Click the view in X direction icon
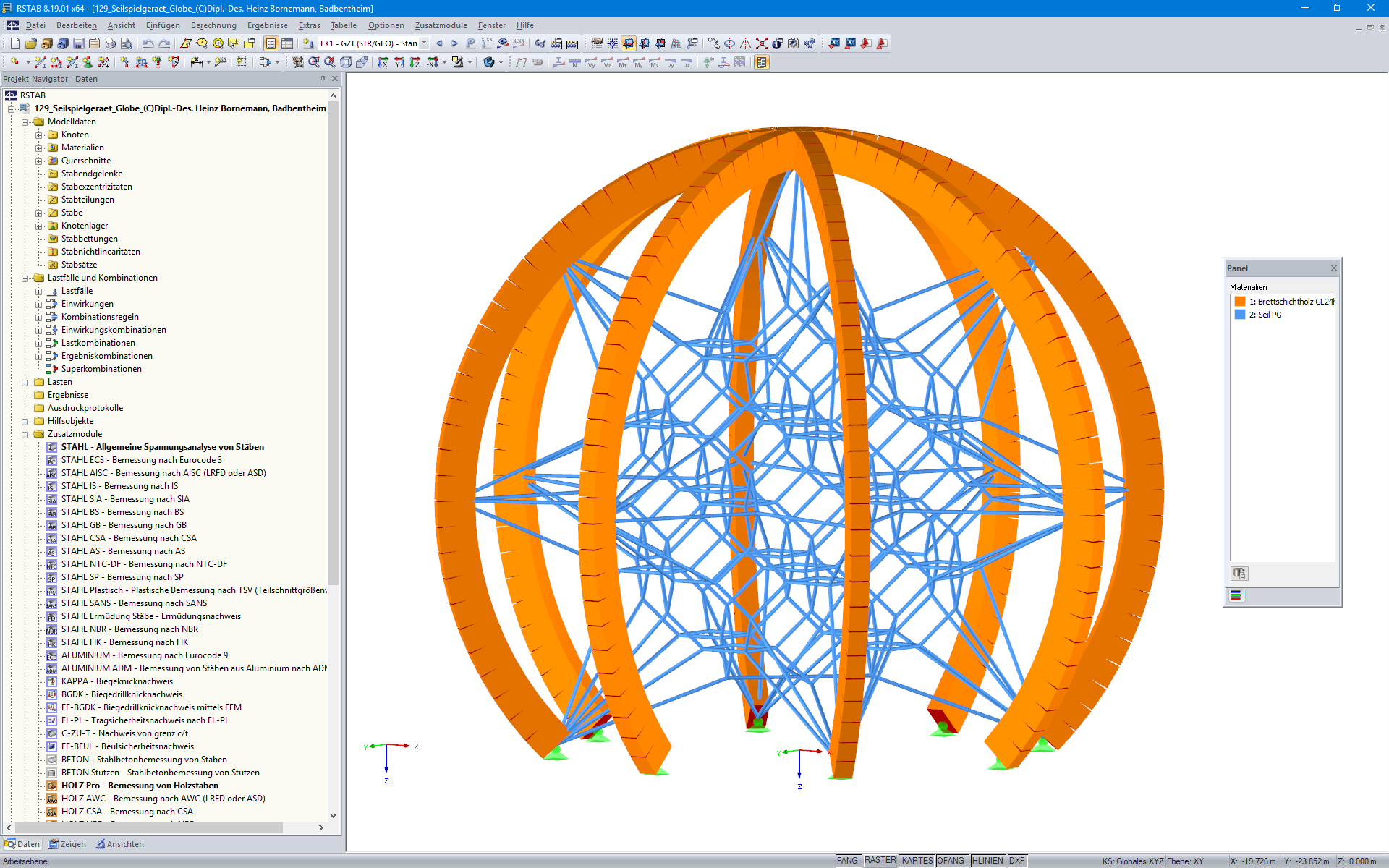 click(x=383, y=63)
